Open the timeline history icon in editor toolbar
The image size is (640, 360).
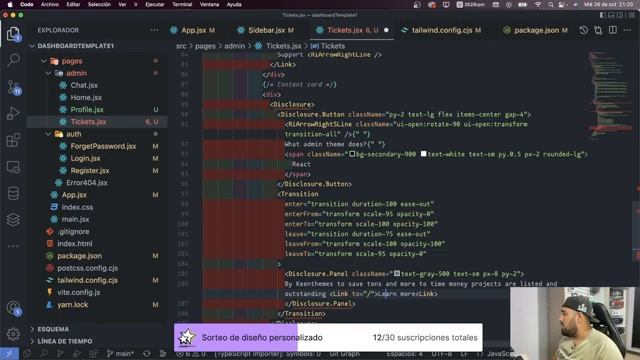[x=584, y=30]
